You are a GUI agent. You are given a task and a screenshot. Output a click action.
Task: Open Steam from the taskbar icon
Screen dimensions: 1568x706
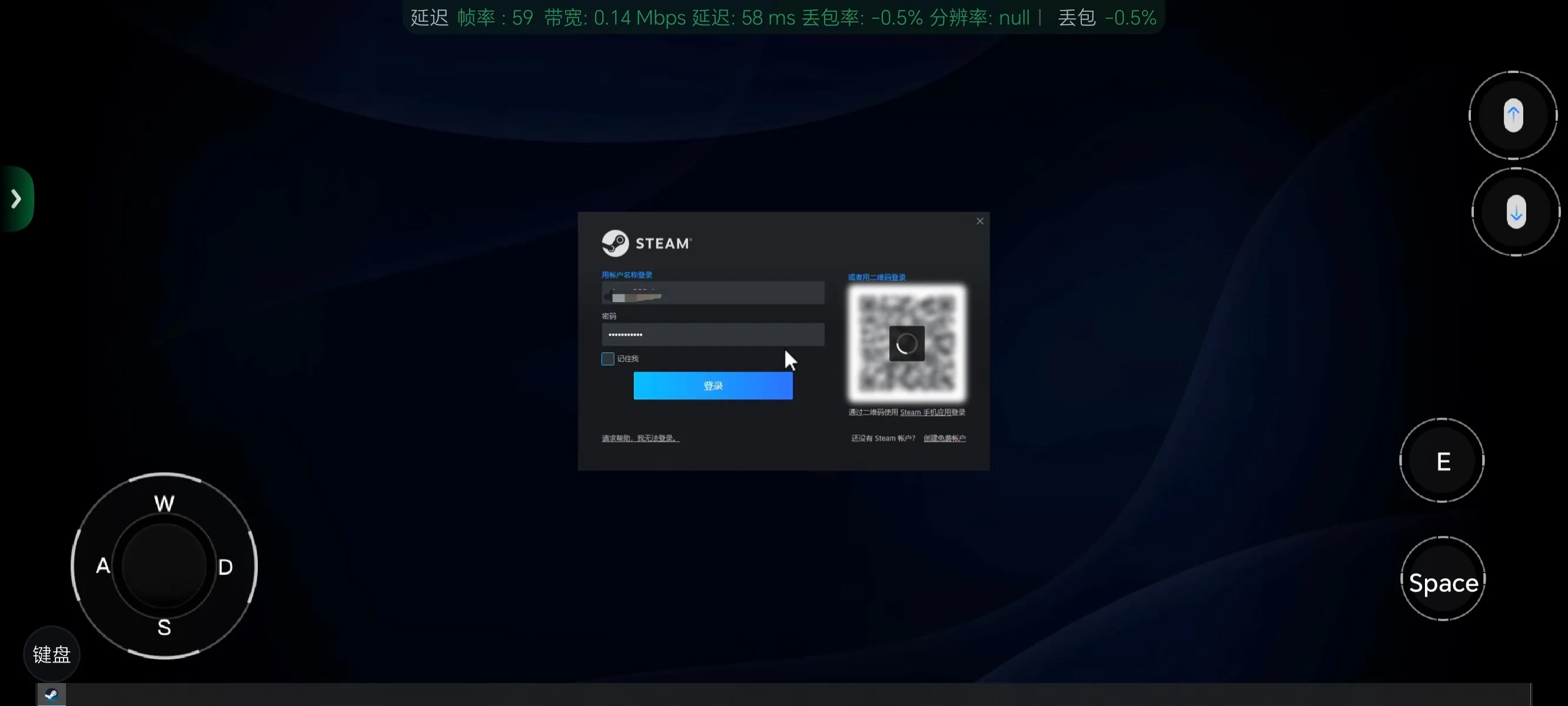click(x=52, y=694)
